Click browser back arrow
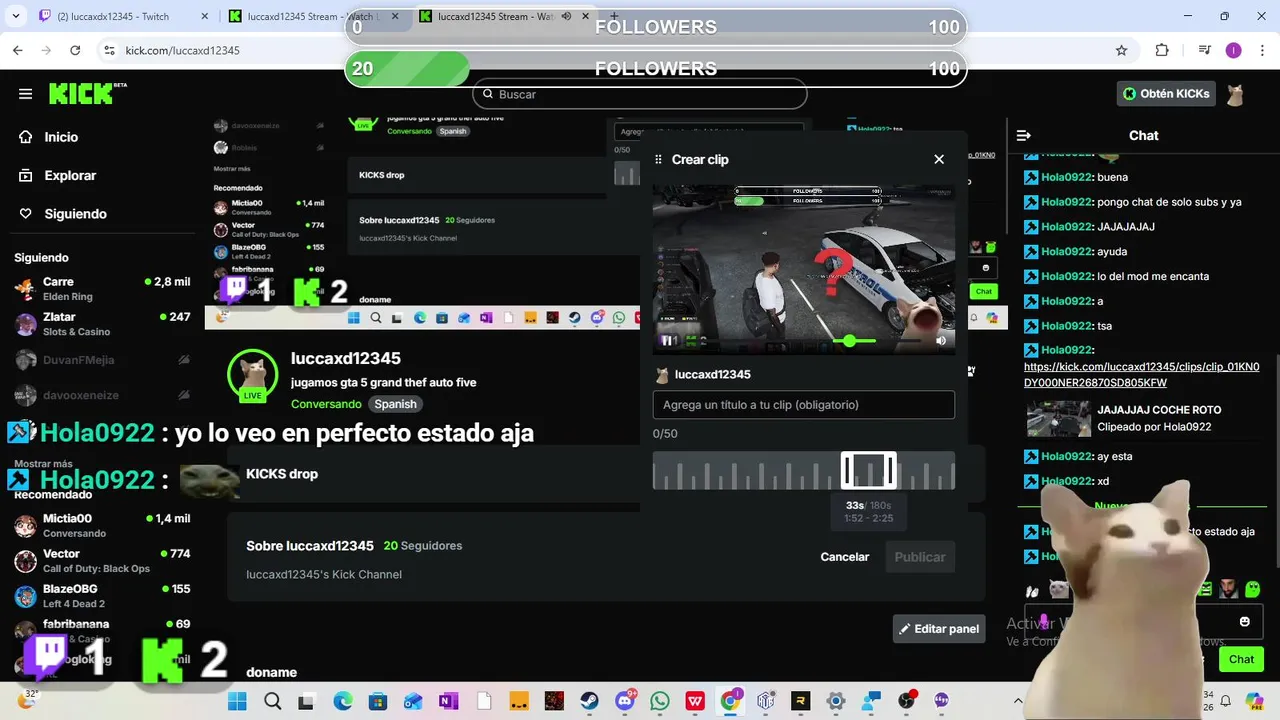Viewport: 1280px width, 720px height. (x=18, y=50)
